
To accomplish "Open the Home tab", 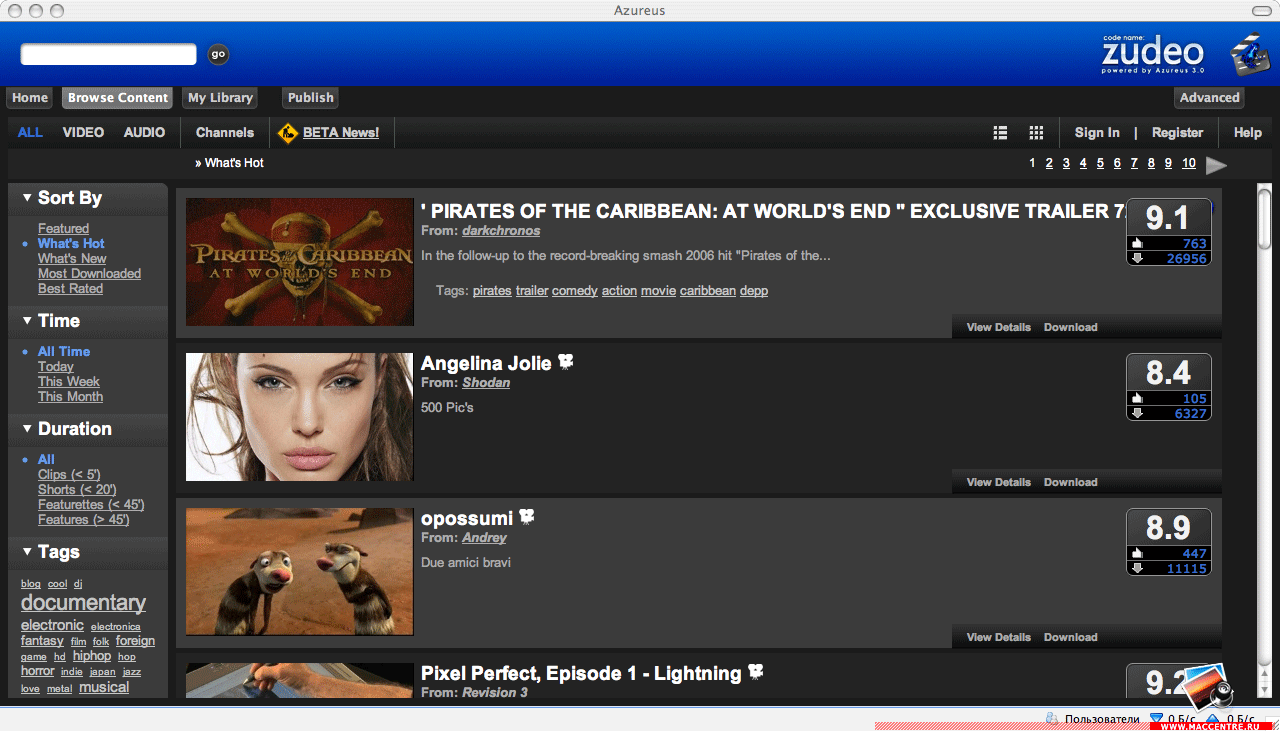I will click(30, 98).
